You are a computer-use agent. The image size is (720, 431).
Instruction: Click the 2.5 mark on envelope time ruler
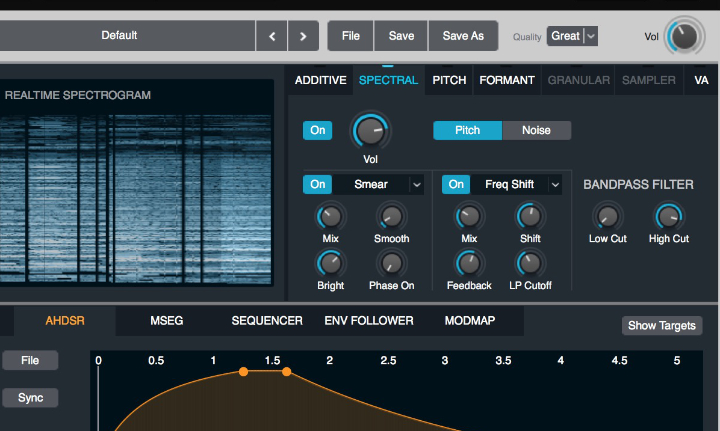click(388, 360)
